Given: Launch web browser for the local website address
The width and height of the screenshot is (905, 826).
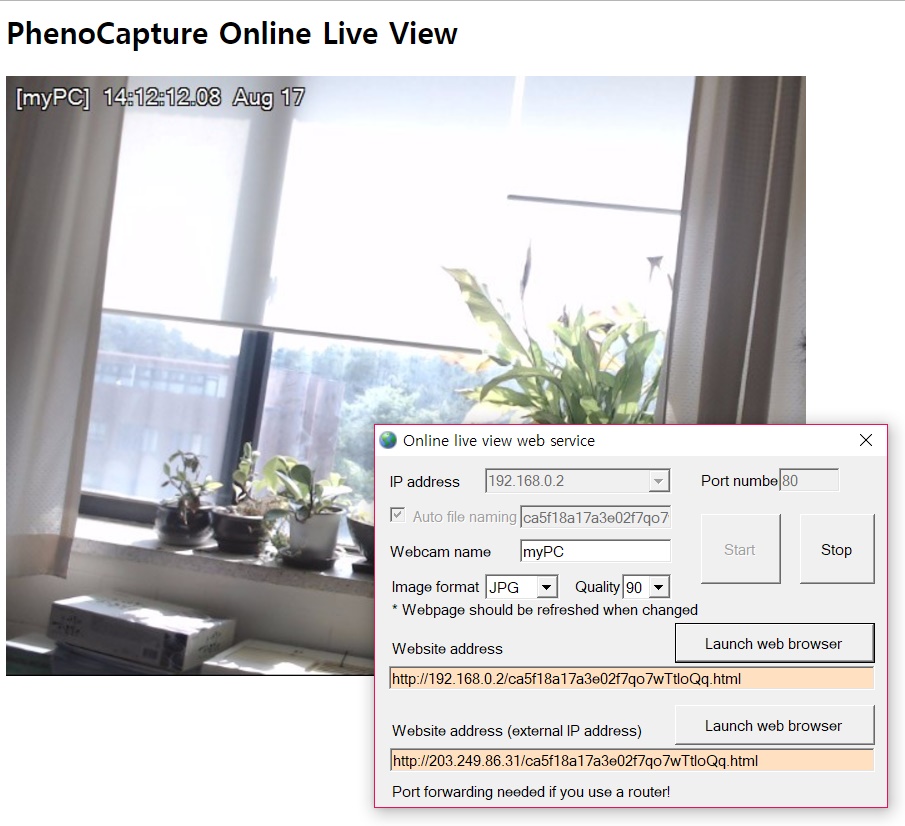Looking at the screenshot, I should 773,643.
